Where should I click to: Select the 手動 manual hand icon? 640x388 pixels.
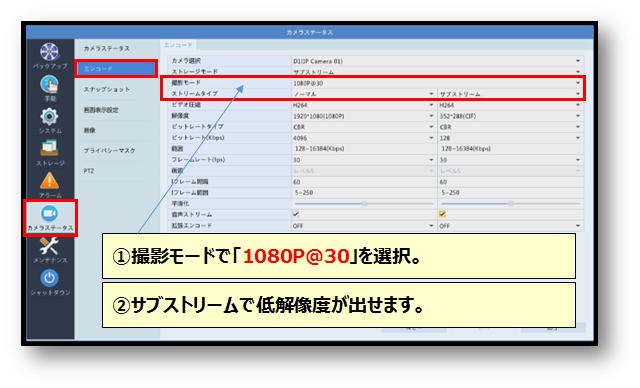(49, 84)
